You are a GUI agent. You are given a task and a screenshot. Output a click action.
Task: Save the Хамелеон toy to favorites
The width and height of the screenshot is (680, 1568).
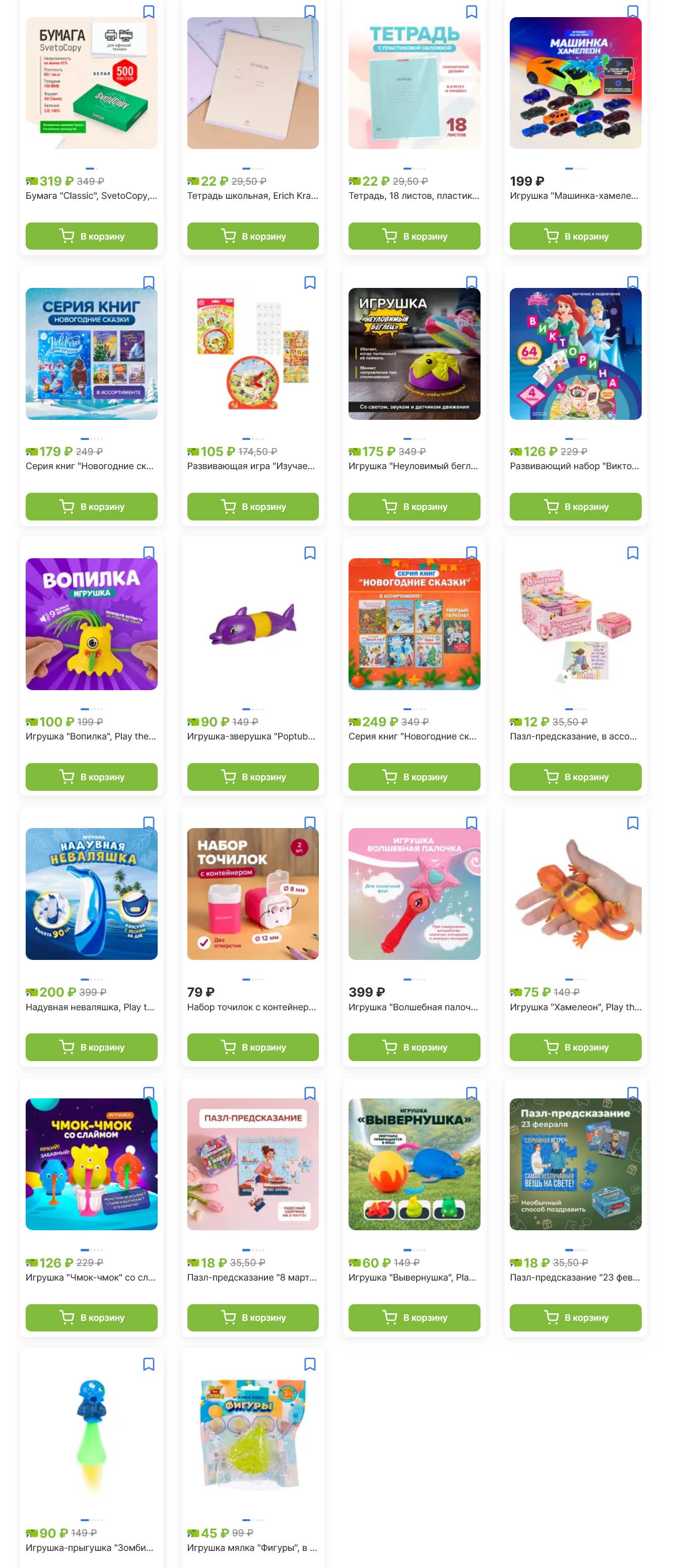[633, 823]
